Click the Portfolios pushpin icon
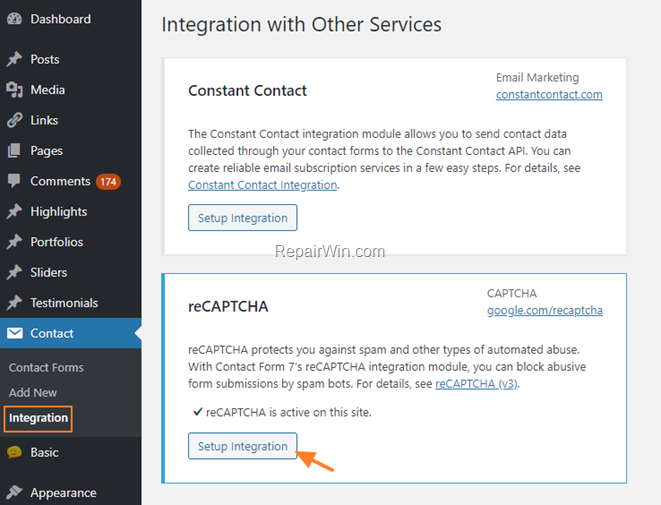The image size is (661, 505). pyautogui.click(x=14, y=242)
